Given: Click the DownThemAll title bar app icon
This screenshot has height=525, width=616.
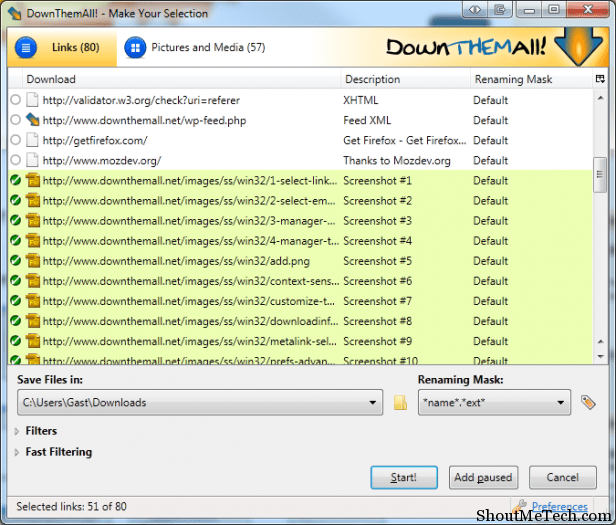Looking at the screenshot, I should tap(15, 13).
